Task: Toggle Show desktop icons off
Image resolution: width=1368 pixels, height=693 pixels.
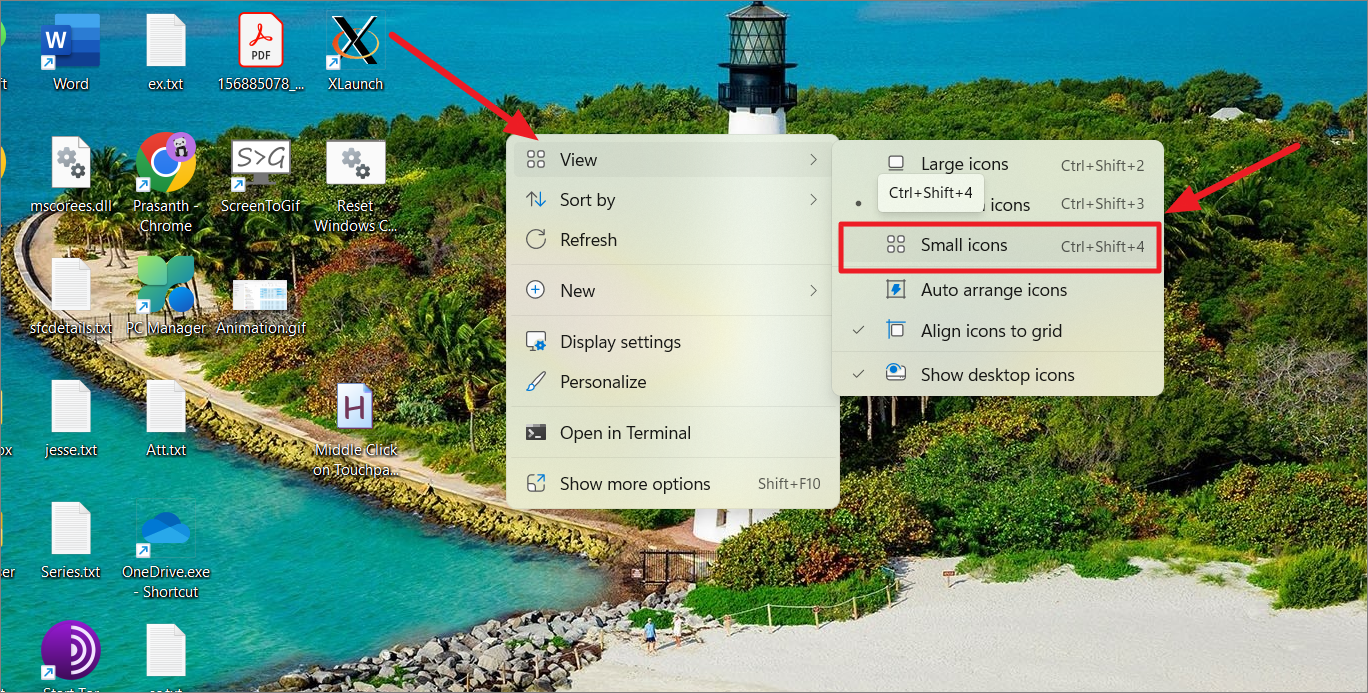Action: tap(996, 374)
